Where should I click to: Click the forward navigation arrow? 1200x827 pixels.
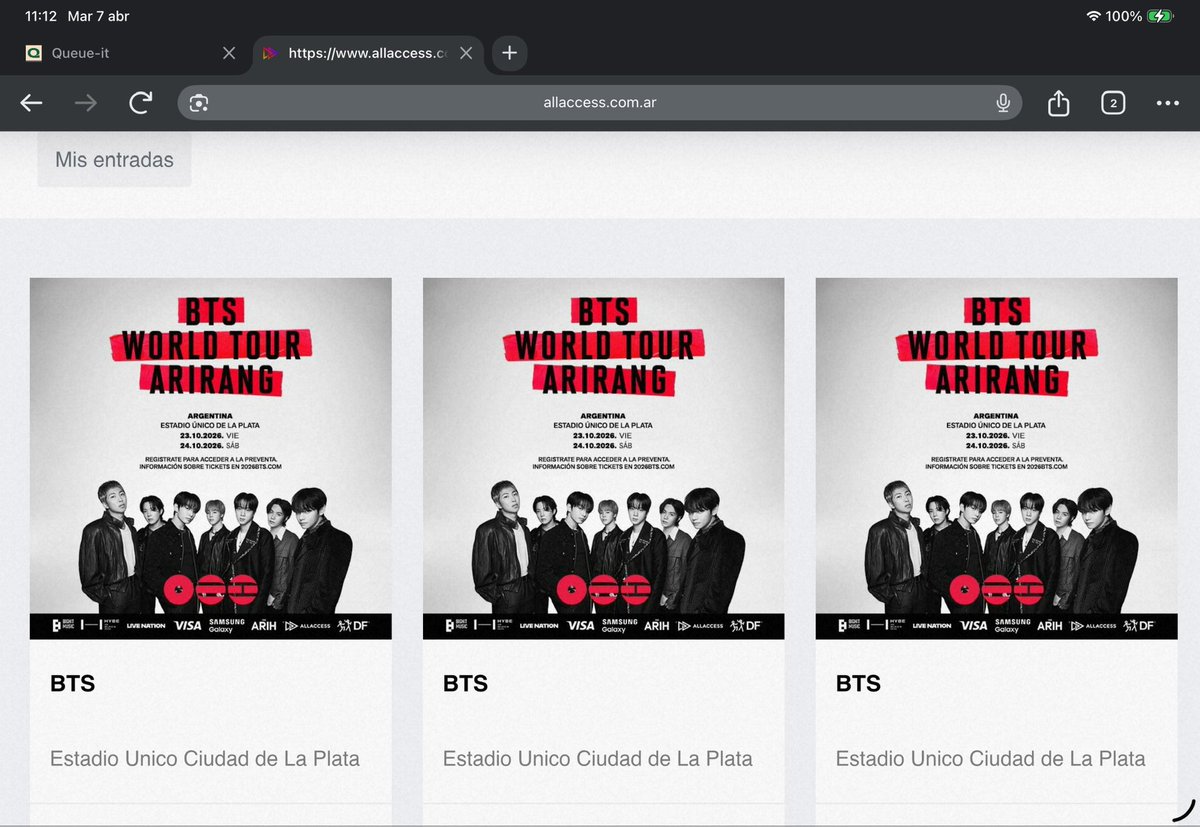86,103
